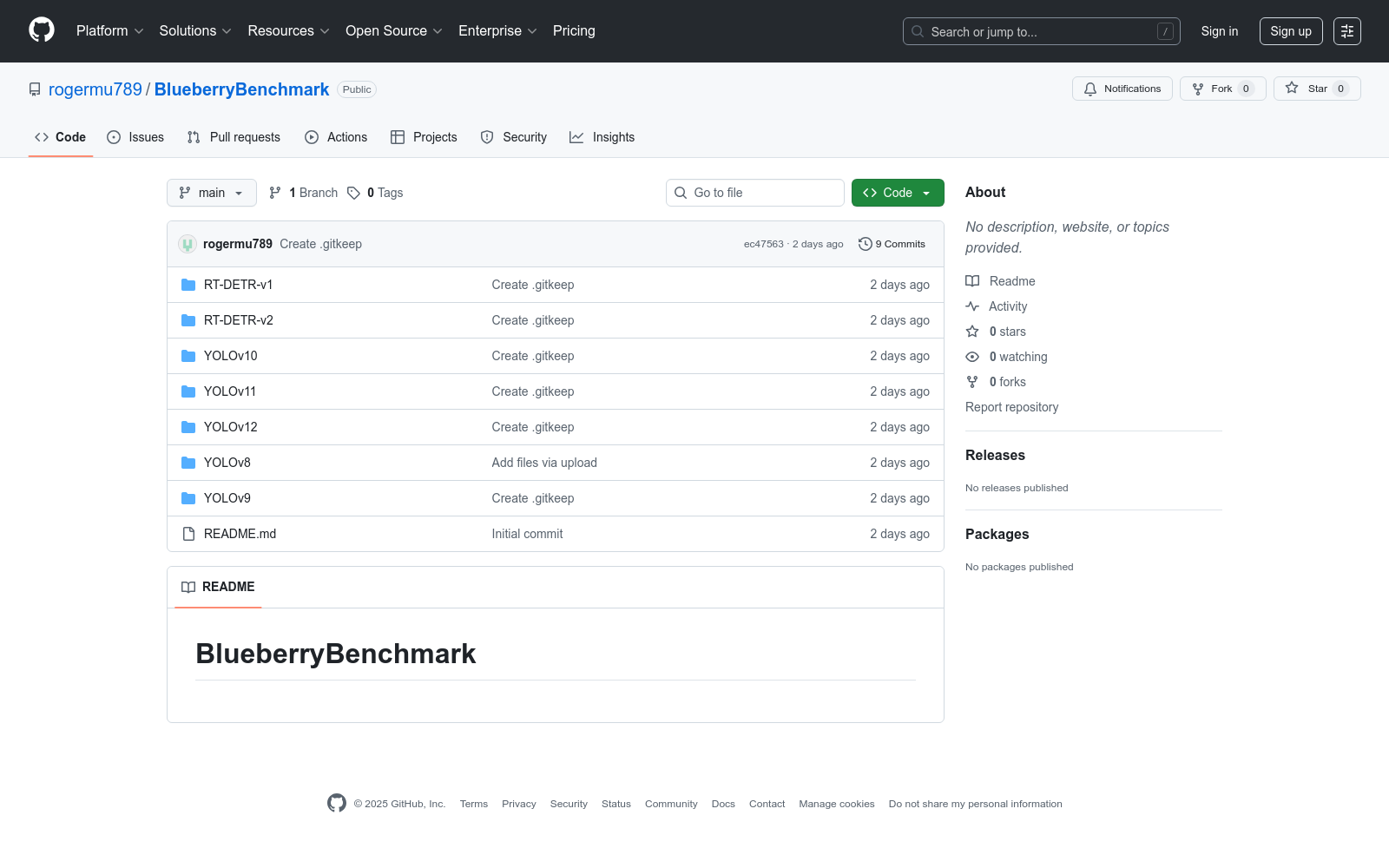This screenshot has height=868, width=1389.
Task: Click the magnifier icon in the header search
Action: 918,31
